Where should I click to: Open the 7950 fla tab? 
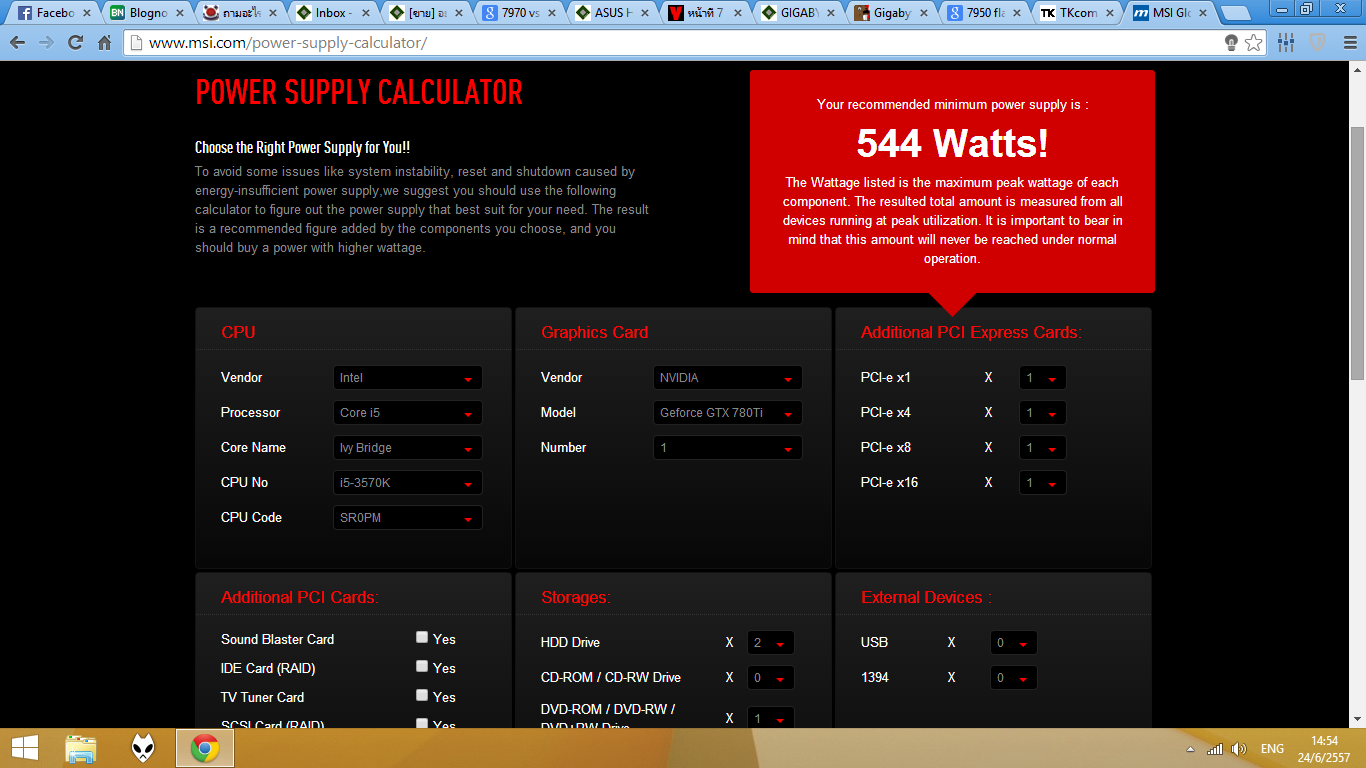984,13
